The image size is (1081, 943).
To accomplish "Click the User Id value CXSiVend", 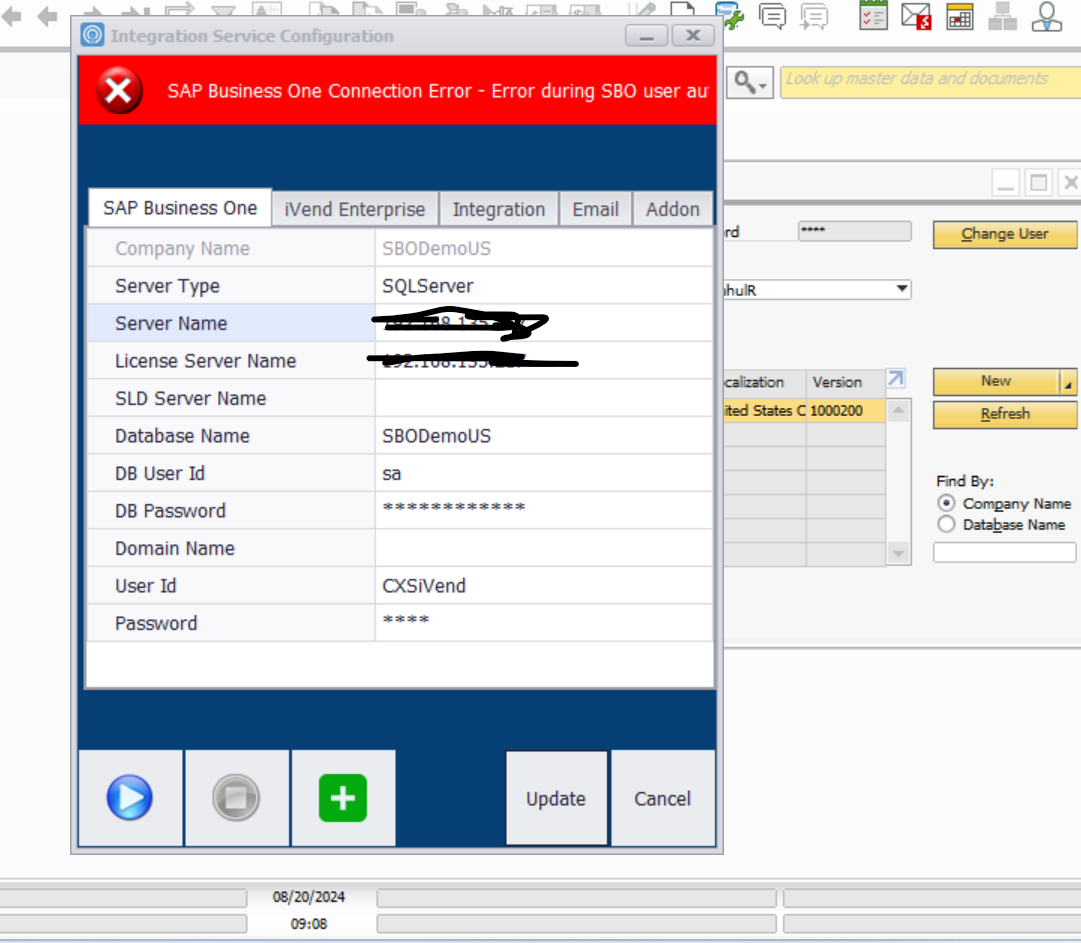I will point(543,585).
